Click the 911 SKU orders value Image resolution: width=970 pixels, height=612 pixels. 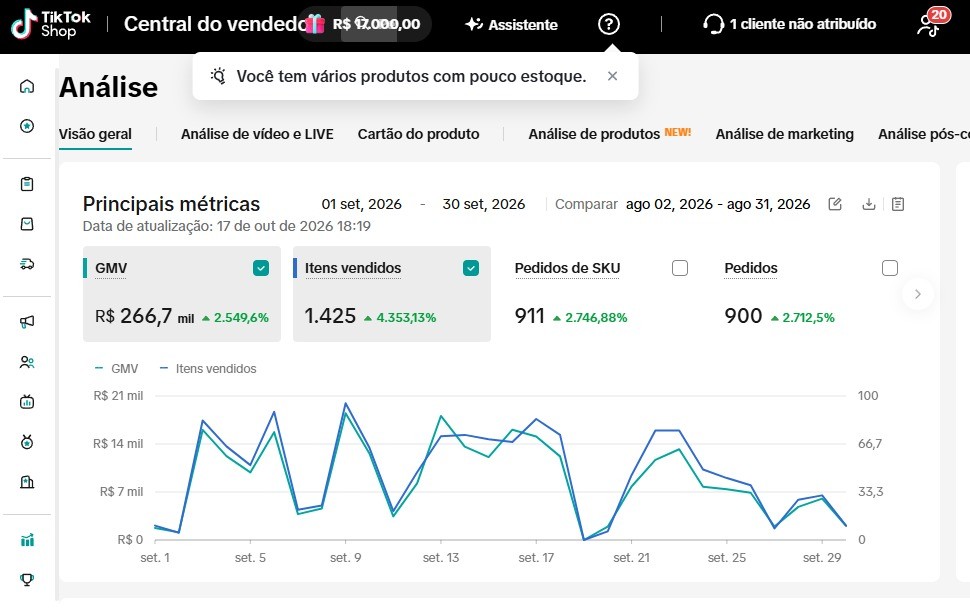530,316
